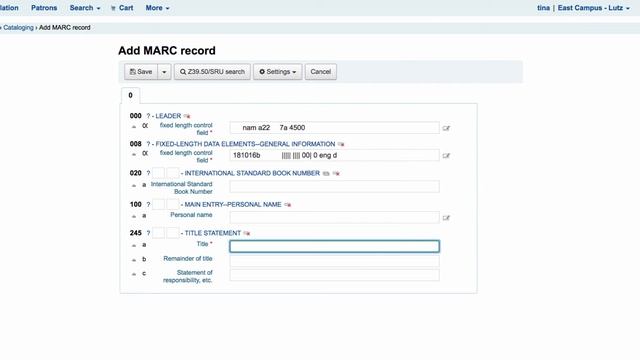This screenshot has width=640, height=360.
Task: Click the tina user link
Action: (x=543, y=8)
